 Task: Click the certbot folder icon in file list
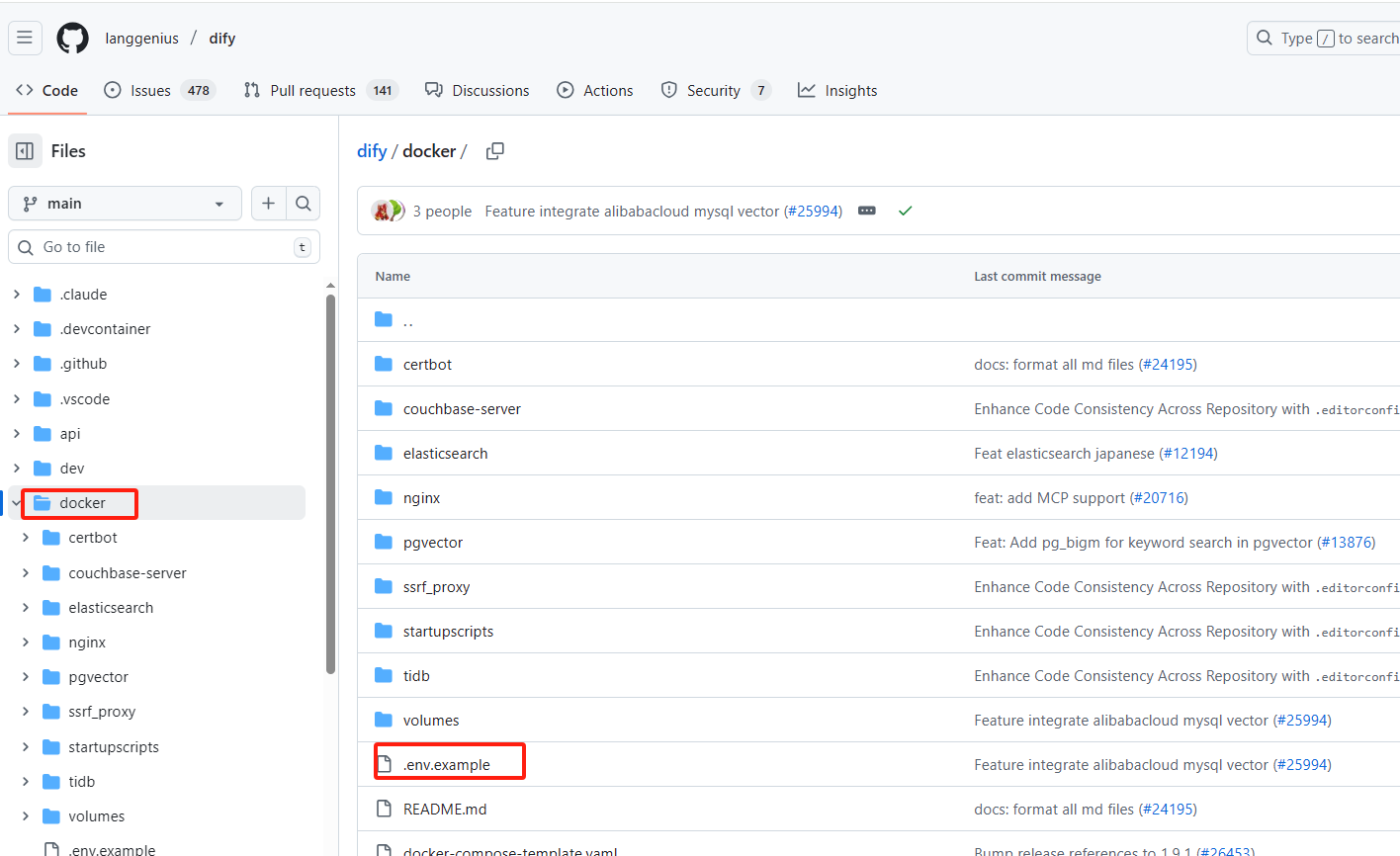[x=384, y=364]
